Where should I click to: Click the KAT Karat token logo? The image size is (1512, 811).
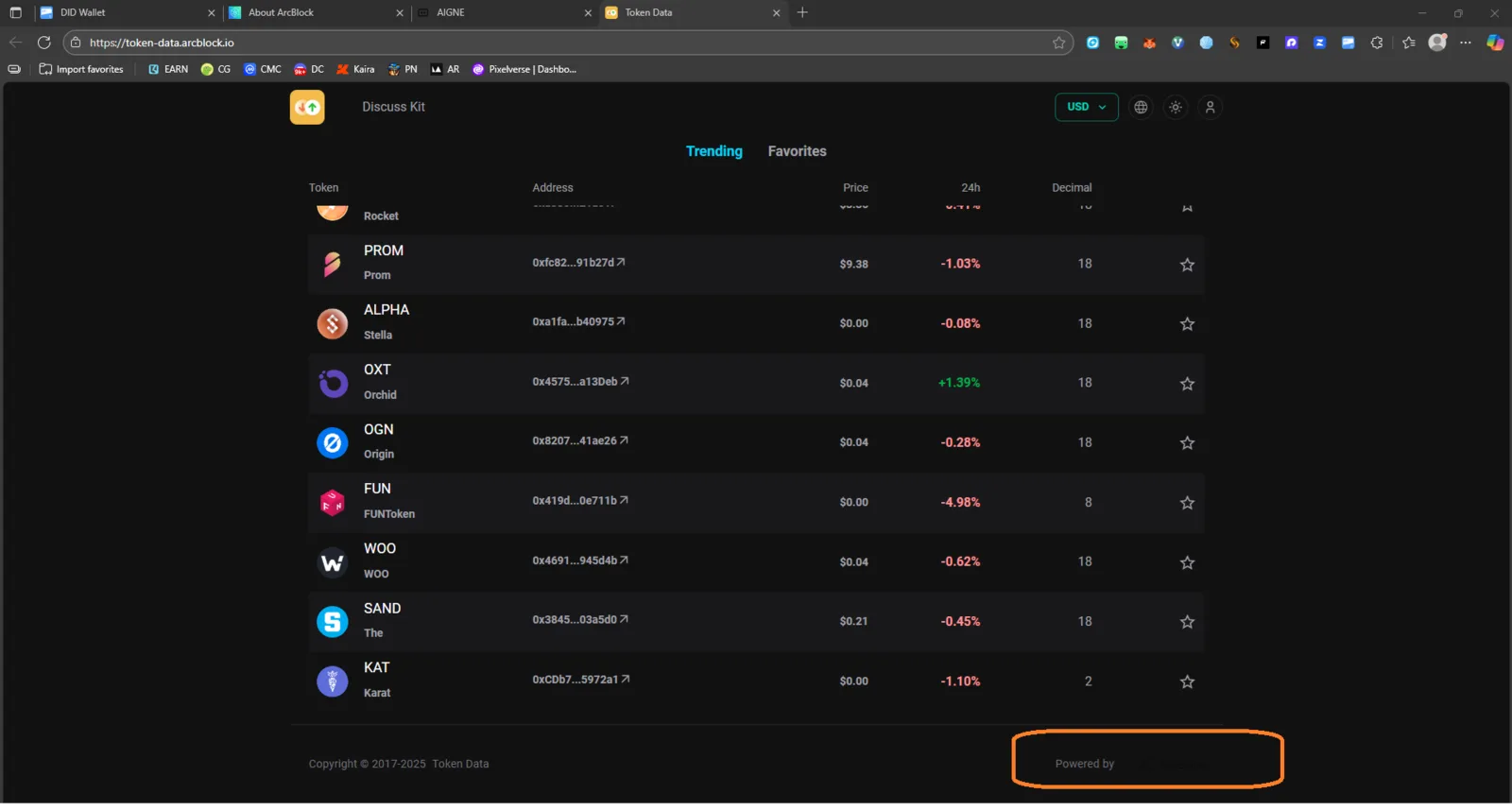(332, 681)
